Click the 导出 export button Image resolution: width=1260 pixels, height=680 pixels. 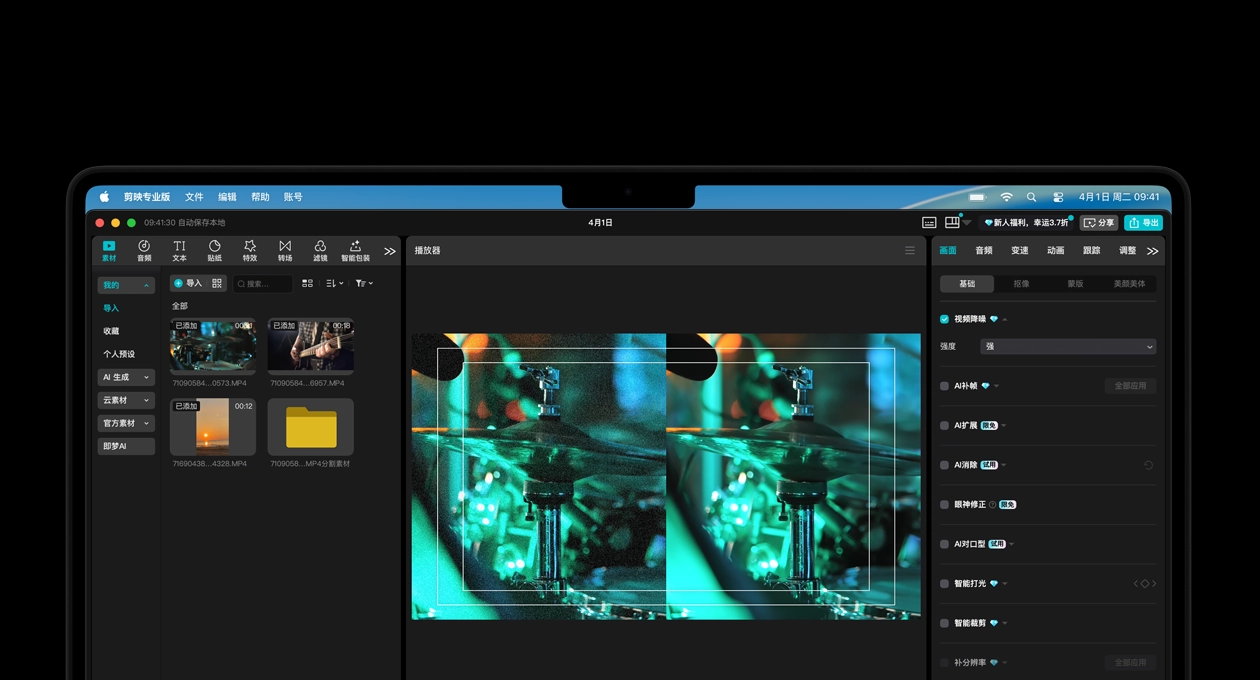(1143, 223)
